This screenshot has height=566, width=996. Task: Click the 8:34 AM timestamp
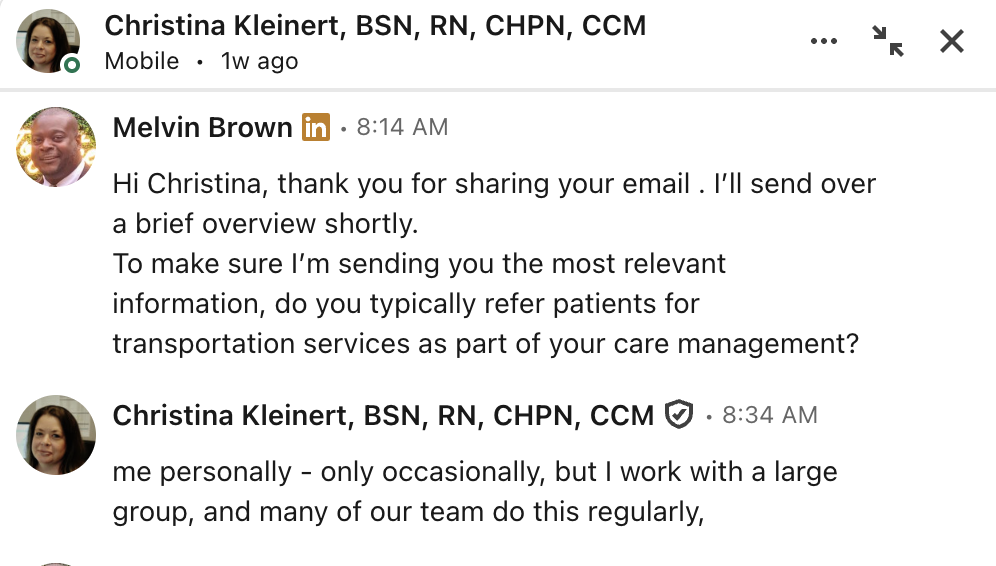769,414
